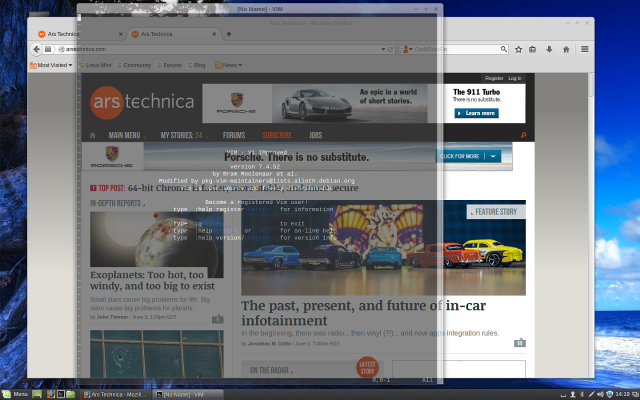640x400 pixels.
Task: Open the Linux Mint Menu button
Action: [x=16, y=394]
